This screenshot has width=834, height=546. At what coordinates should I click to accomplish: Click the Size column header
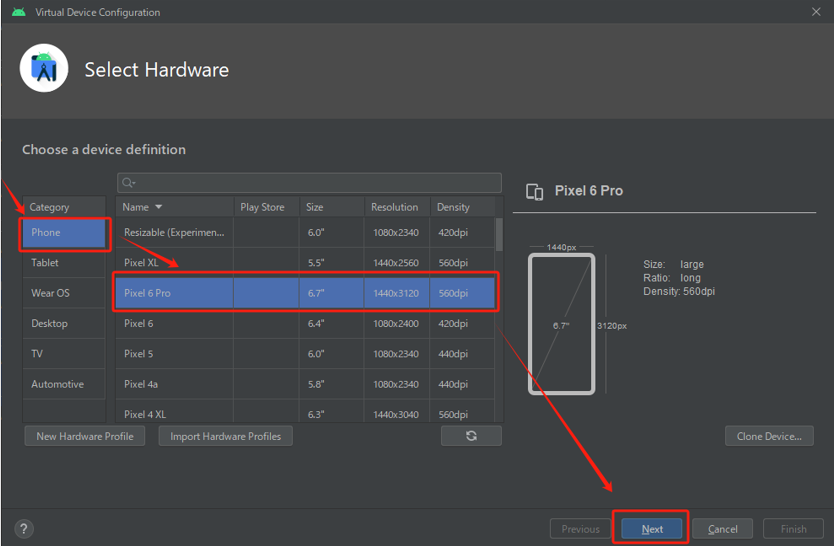(x=332, y=207)
